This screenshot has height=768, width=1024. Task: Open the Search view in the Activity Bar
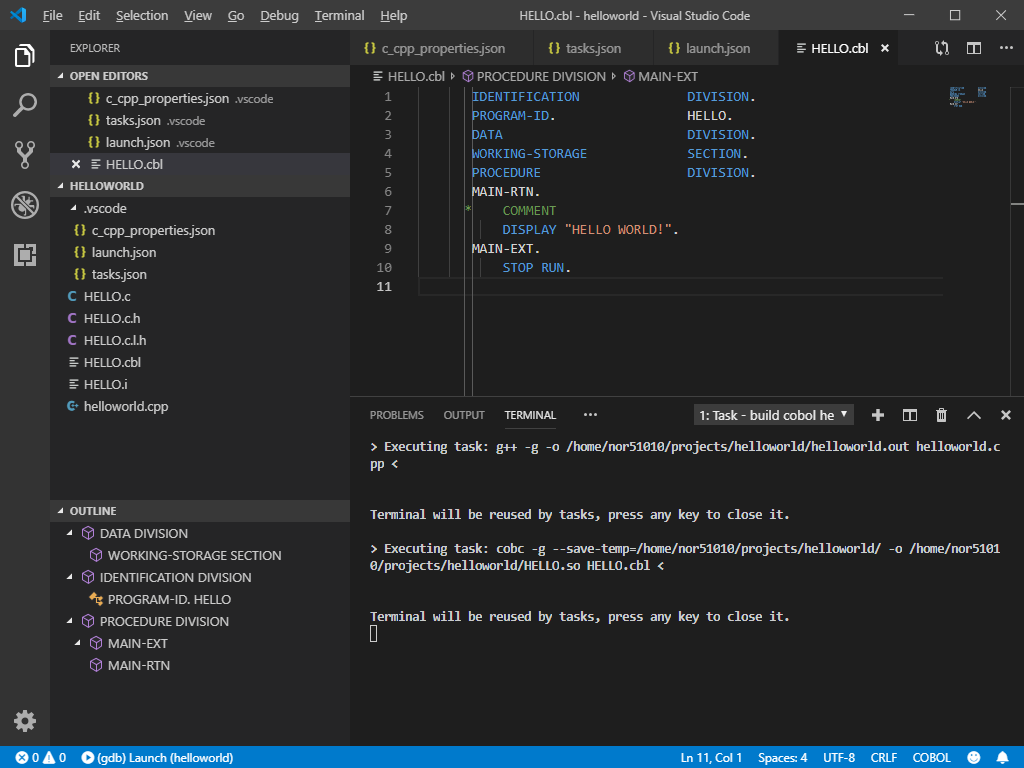(24, 105)
